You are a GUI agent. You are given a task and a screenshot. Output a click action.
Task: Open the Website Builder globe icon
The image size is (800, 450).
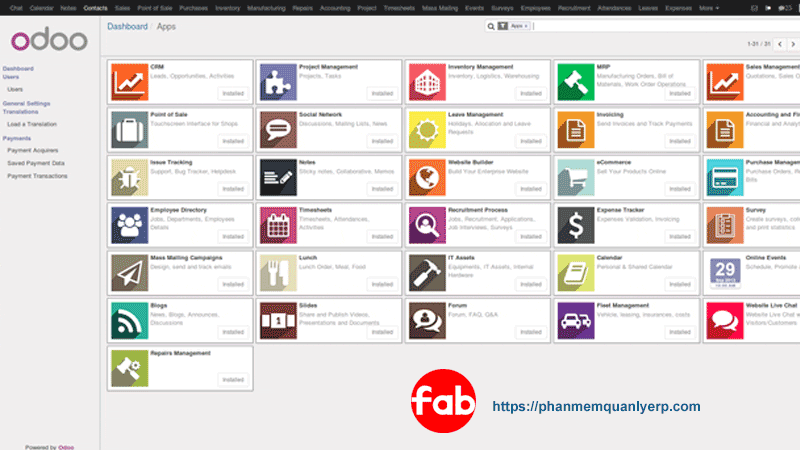[427, 178]
